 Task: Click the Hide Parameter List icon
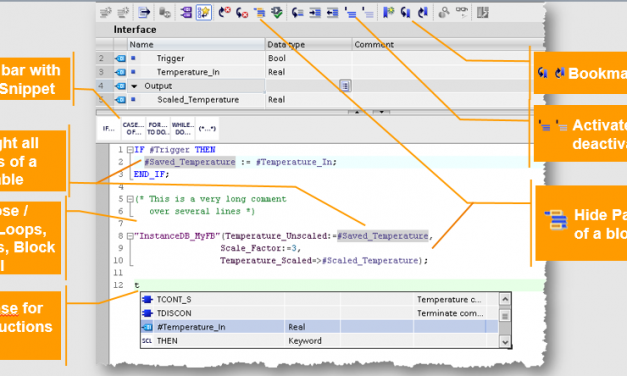(260, 13)
